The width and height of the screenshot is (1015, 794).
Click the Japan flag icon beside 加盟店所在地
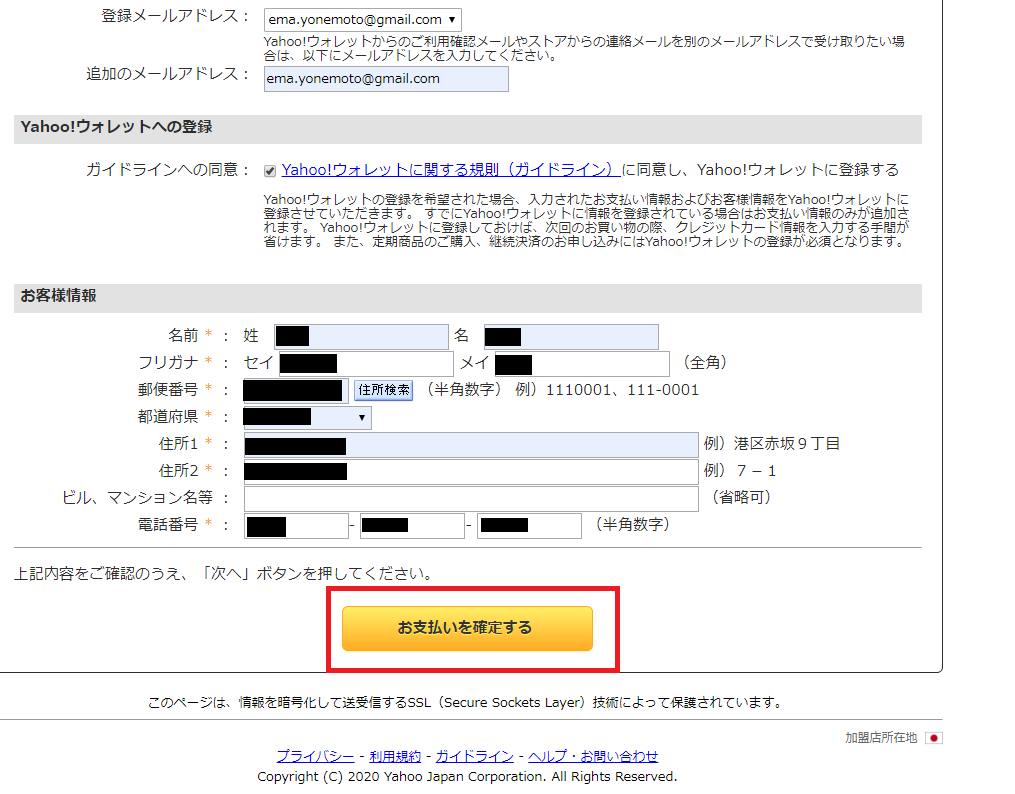[x=933, y=738]
